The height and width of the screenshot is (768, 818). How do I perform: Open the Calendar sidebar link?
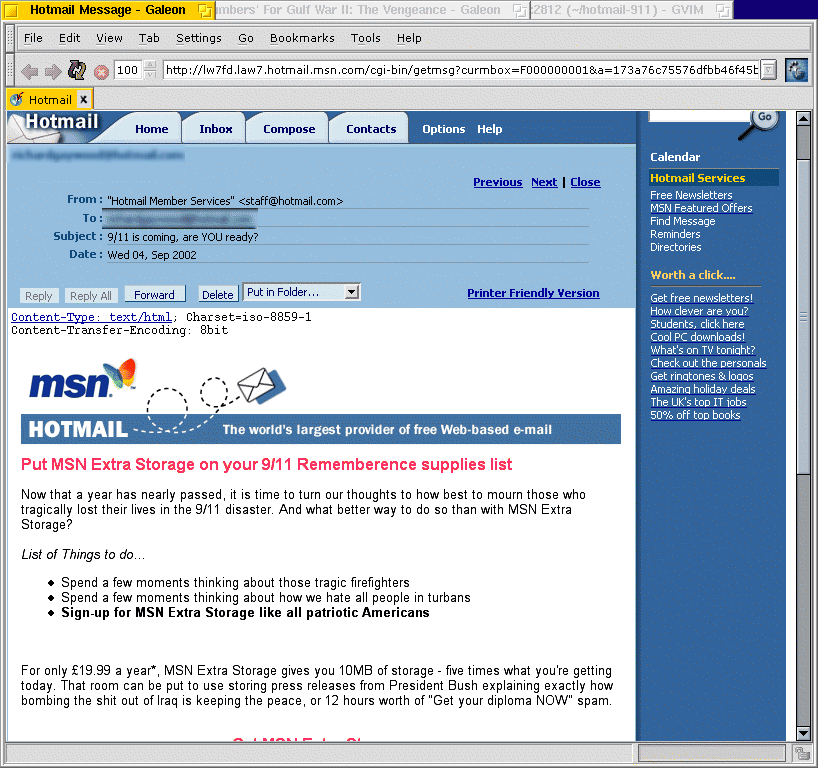point(675,157)
